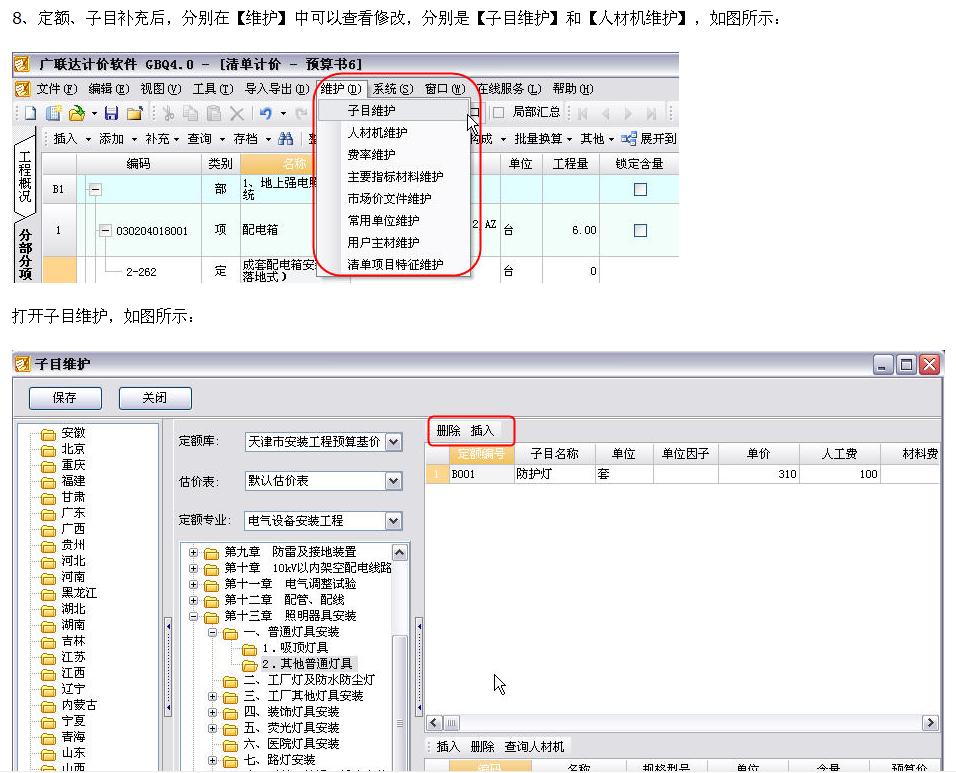Viewport: 956px width, 773px height.
Task: Switch to 工程概况 side tab
Action: click(25, 176)
